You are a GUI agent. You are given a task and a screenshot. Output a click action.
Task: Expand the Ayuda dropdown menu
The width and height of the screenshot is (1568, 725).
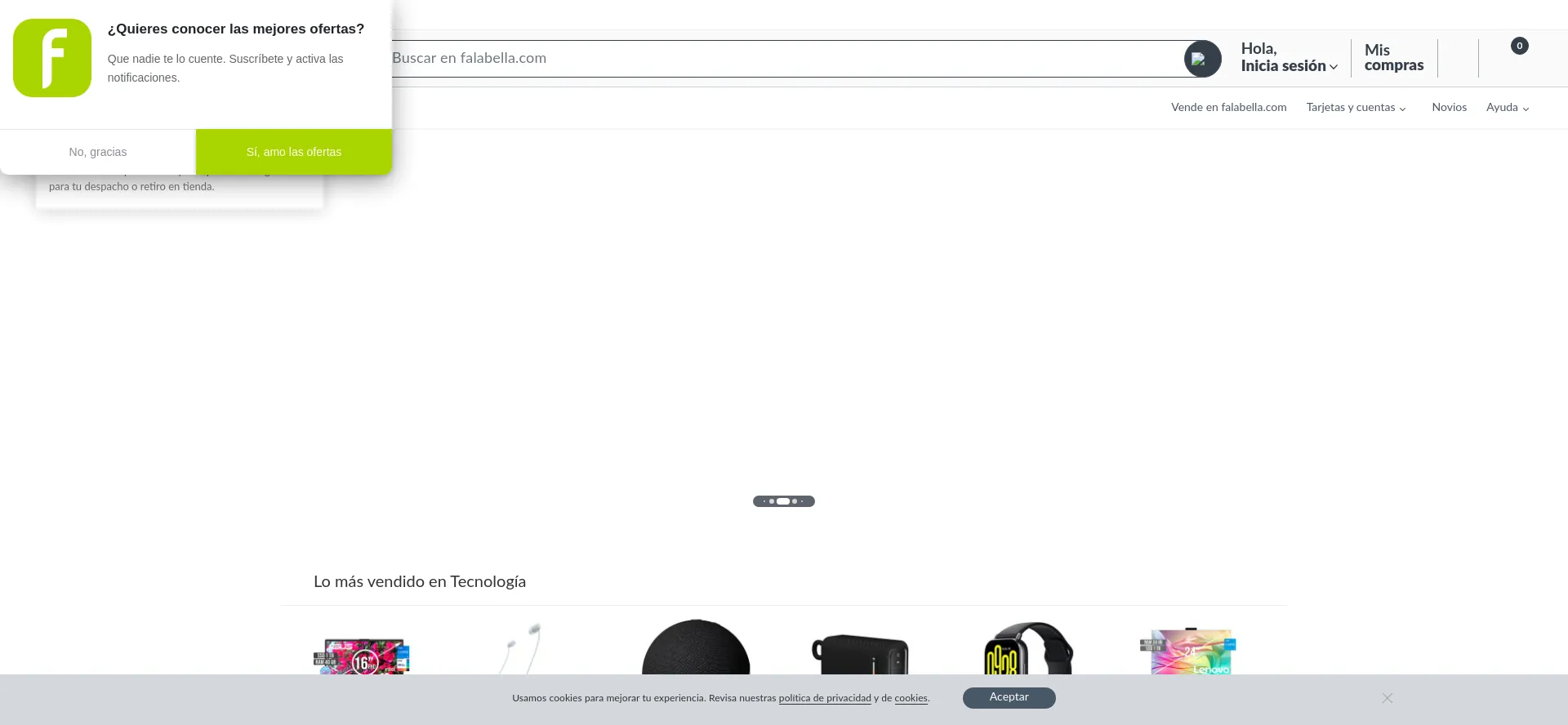coord(1508,108)
